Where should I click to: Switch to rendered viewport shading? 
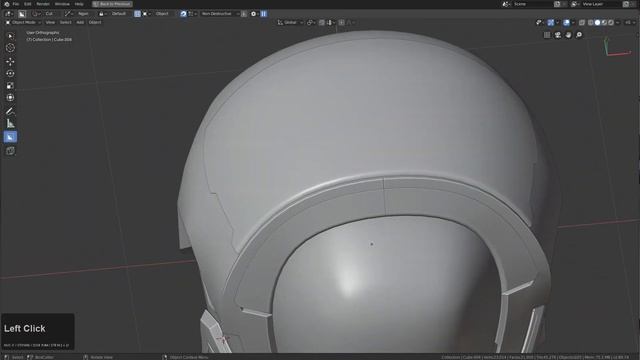[611, 22]
